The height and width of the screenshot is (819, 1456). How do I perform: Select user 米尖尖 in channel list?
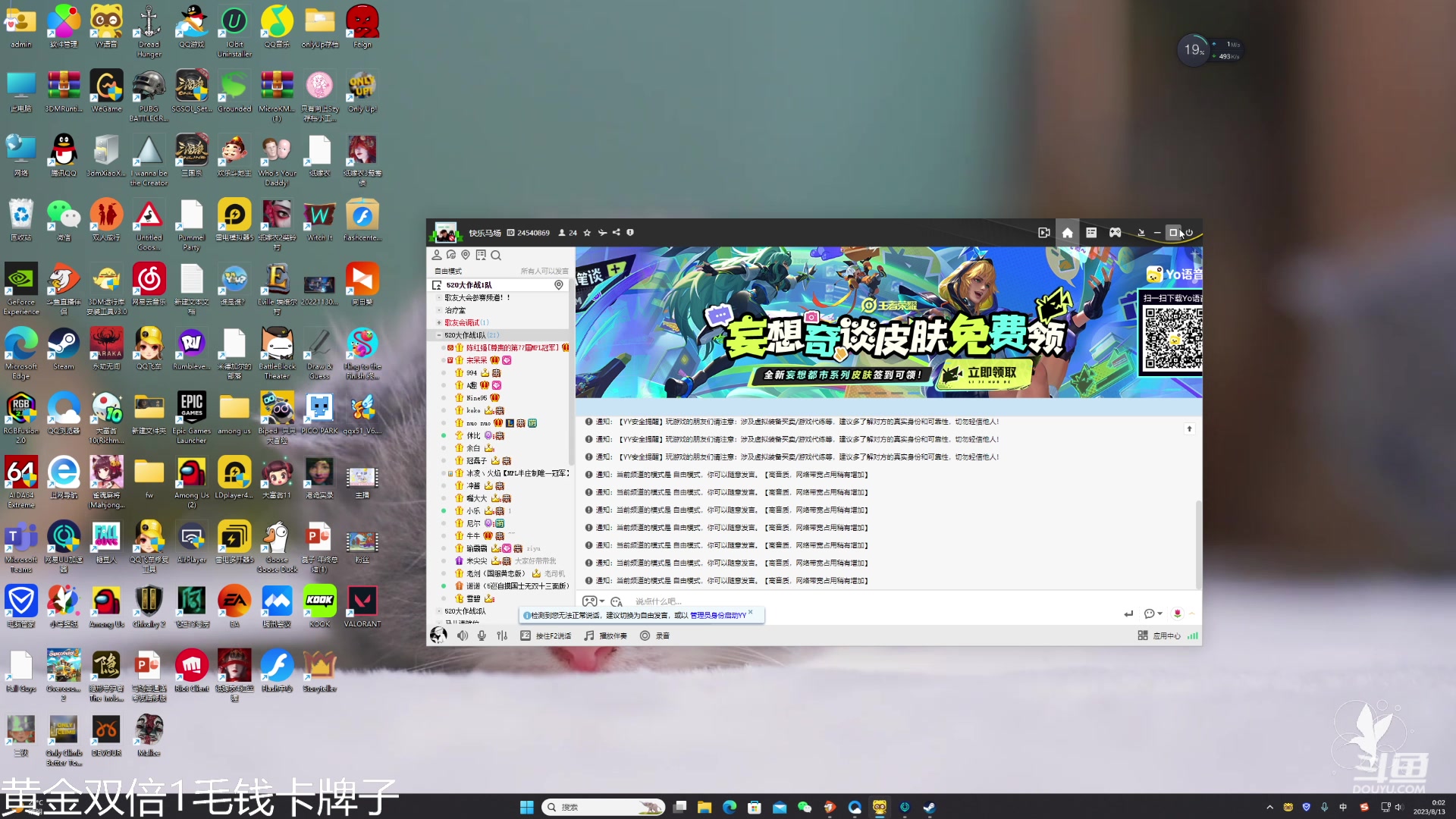tap(477, 560)
